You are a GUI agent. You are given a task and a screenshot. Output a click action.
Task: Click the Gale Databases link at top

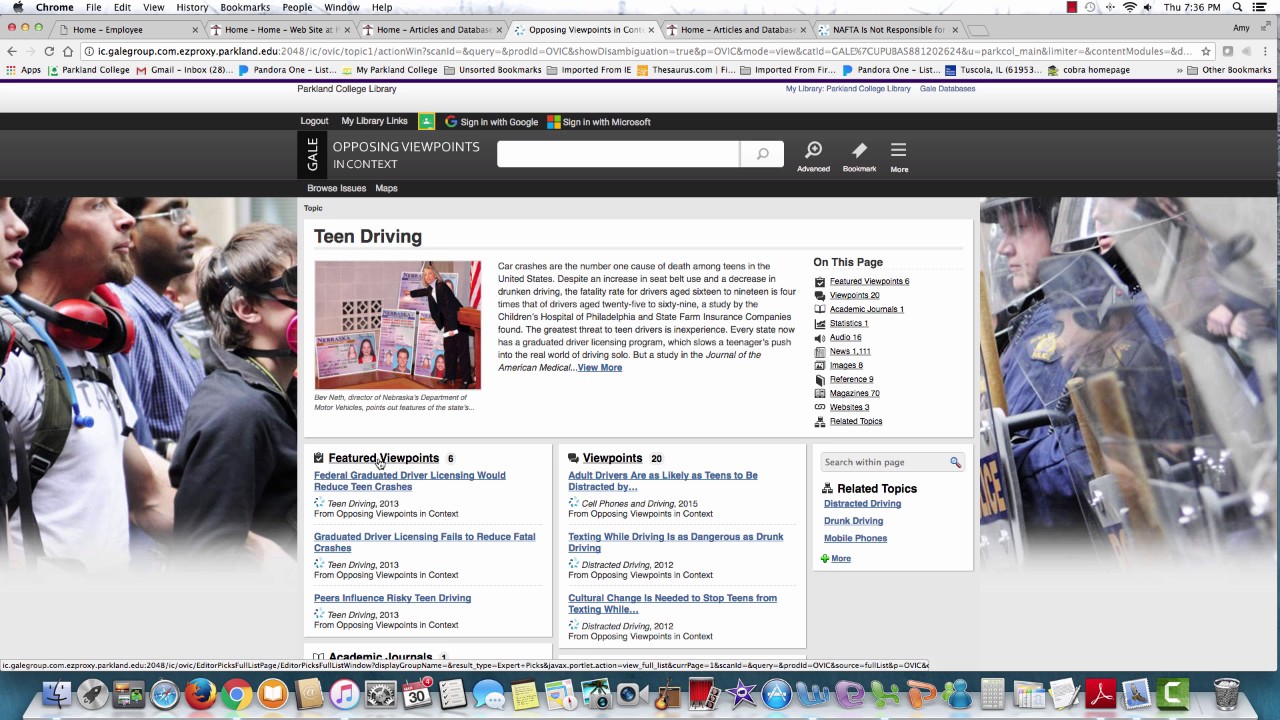(947, 88)
